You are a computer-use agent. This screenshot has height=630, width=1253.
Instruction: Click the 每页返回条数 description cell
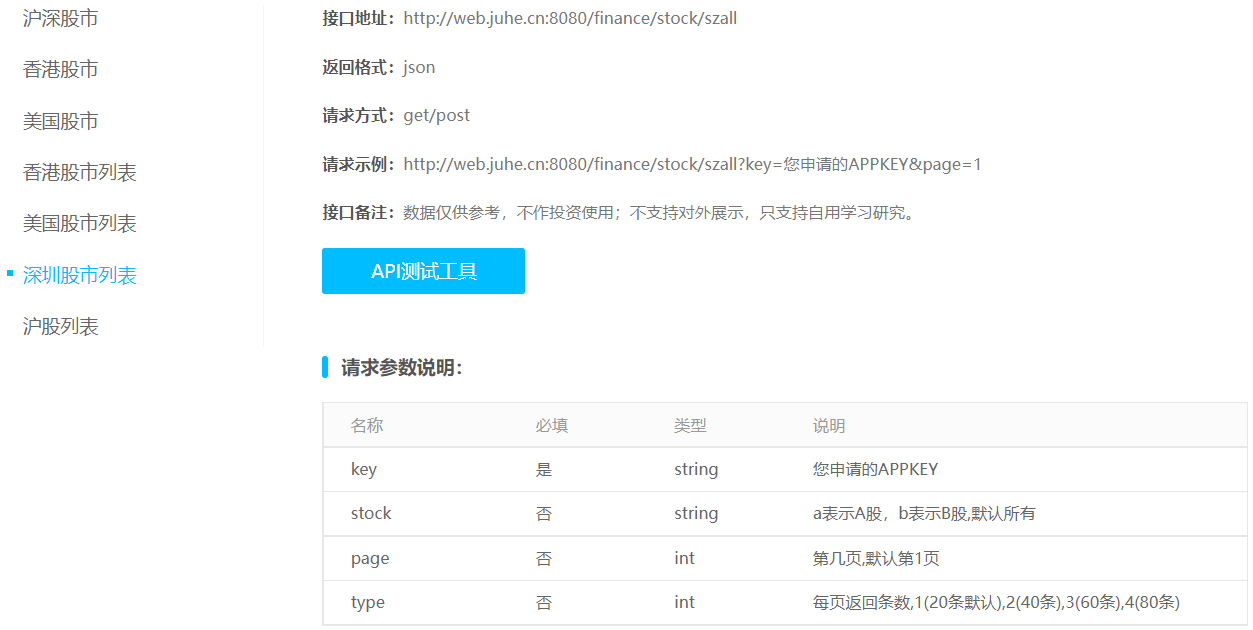pyautogui.click(x=996, y=602)
